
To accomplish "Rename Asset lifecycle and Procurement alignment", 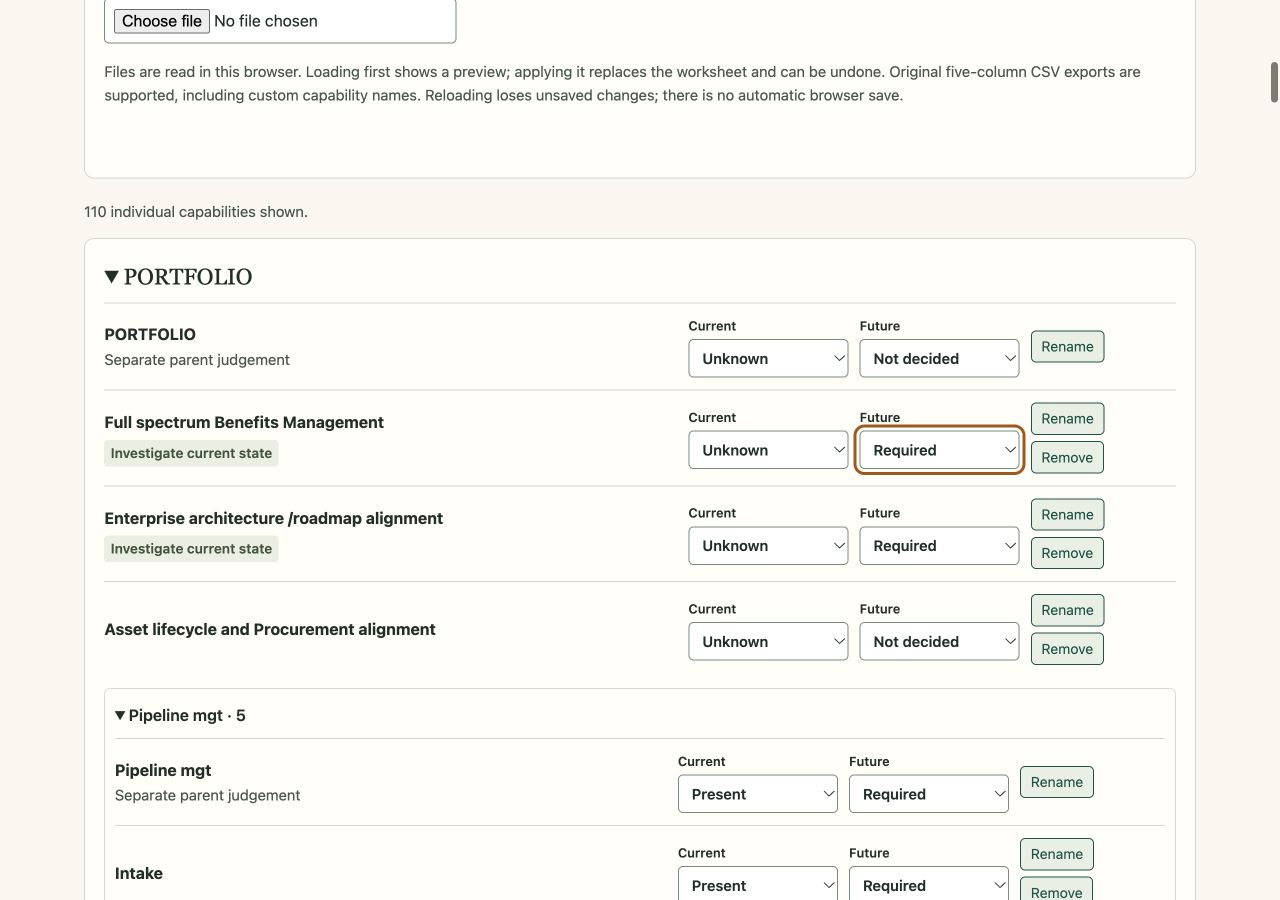I will pyautogui.click(x=1067, y=610).
